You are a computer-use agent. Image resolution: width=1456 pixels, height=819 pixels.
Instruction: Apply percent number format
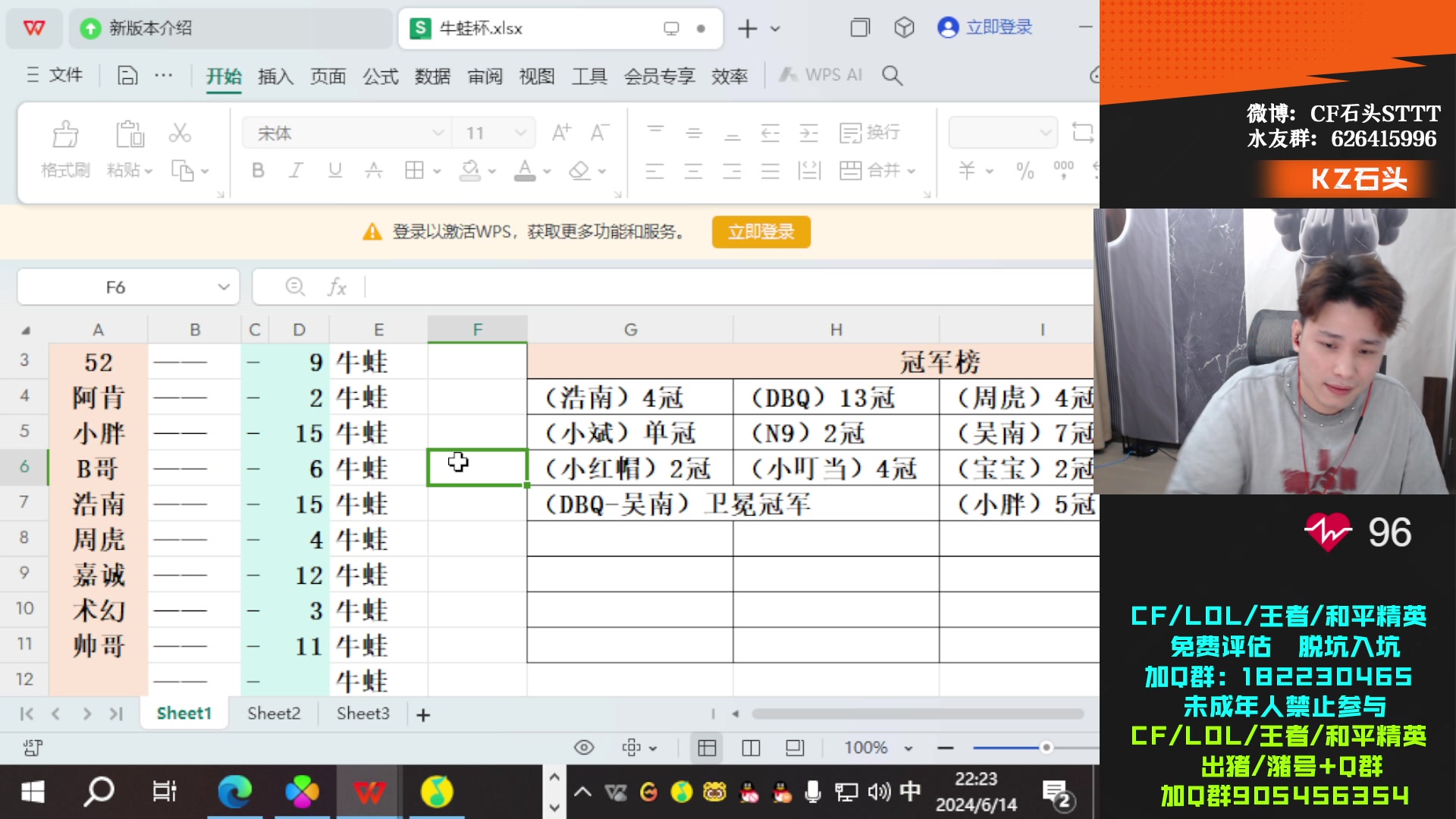(x=1027, y=171)
